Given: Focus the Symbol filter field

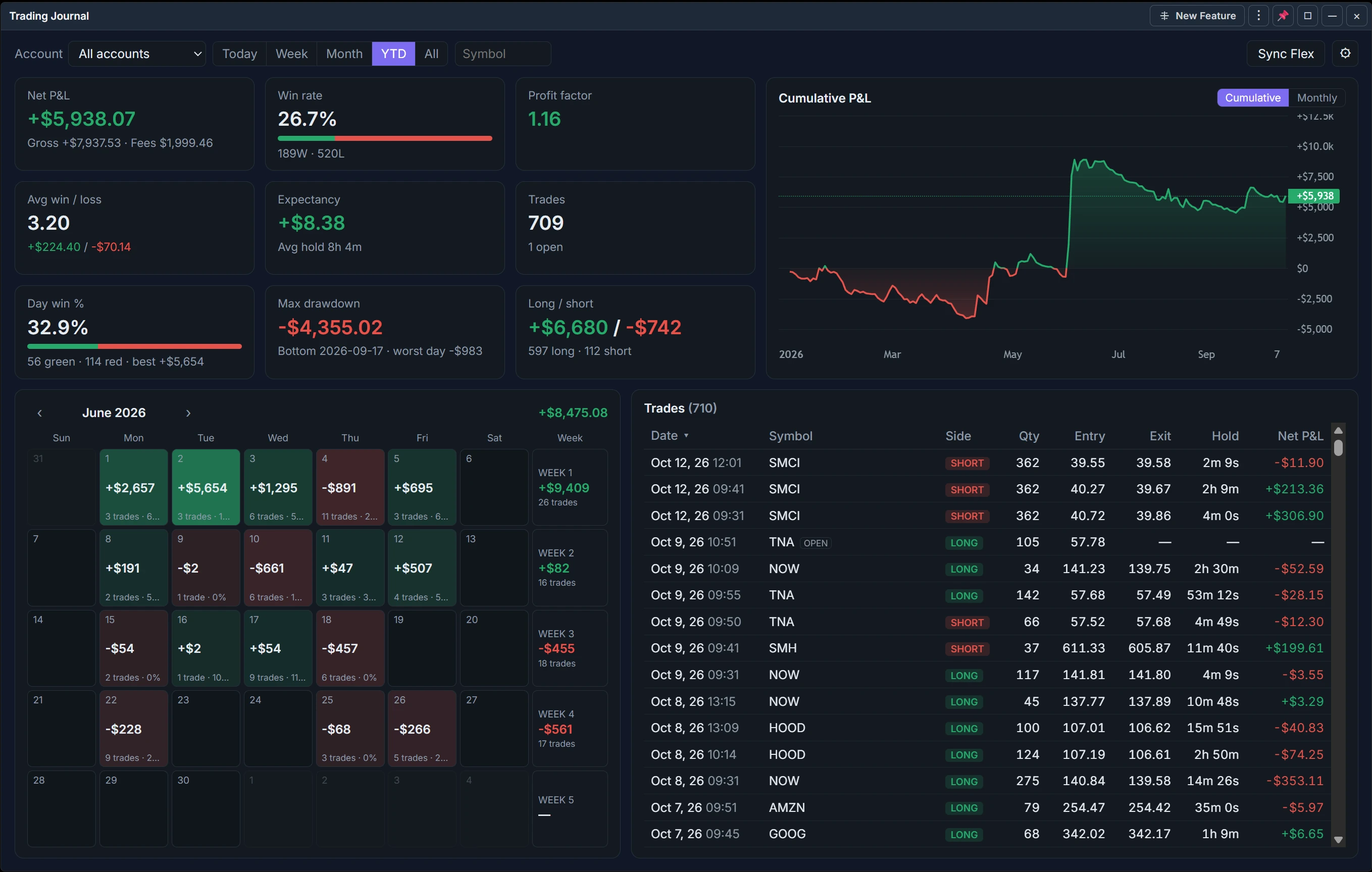Looking at the screenshot, I should (502, 54).
